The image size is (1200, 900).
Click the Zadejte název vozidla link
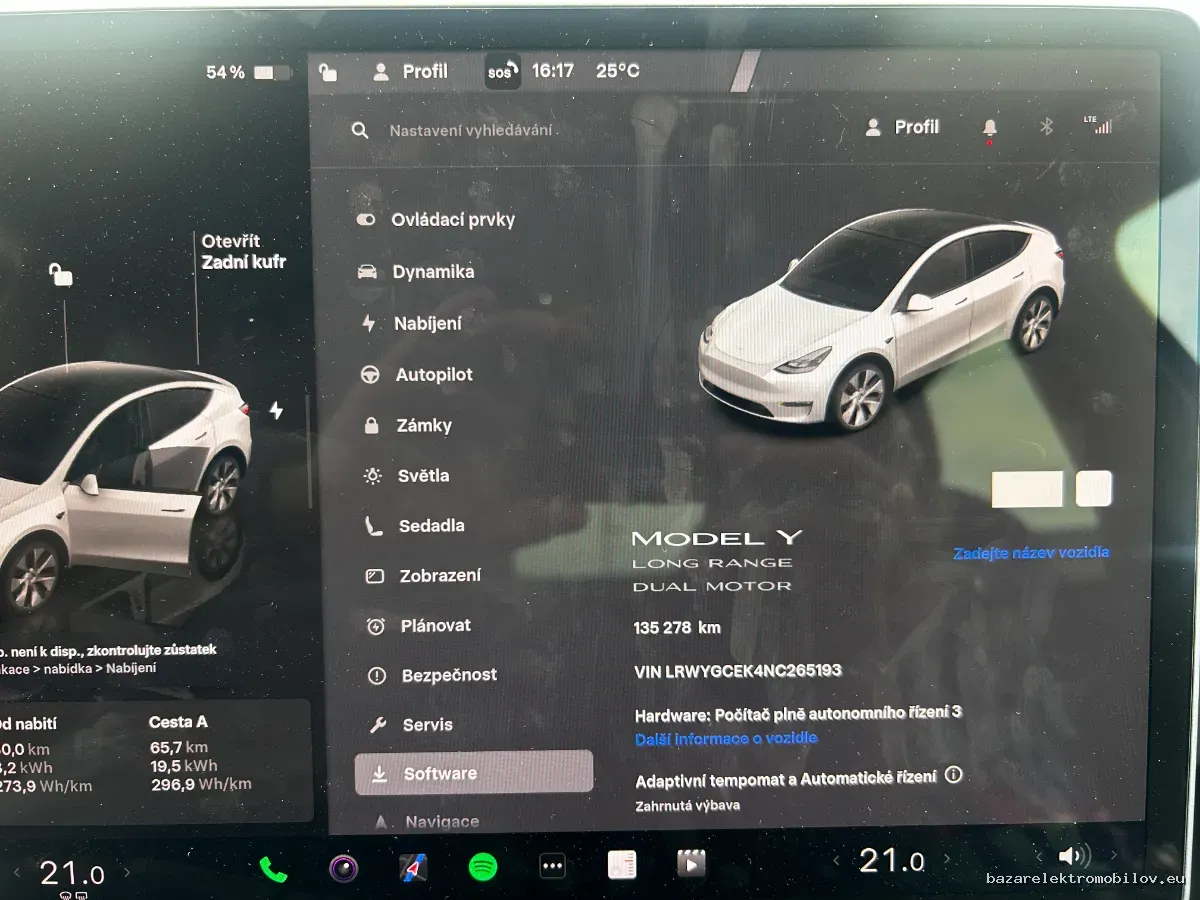1031,552
